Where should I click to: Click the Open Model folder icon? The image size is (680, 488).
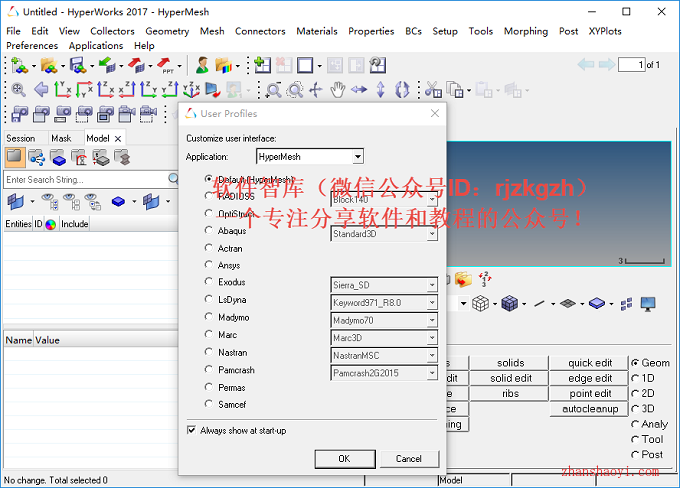[x=49, y=66]
